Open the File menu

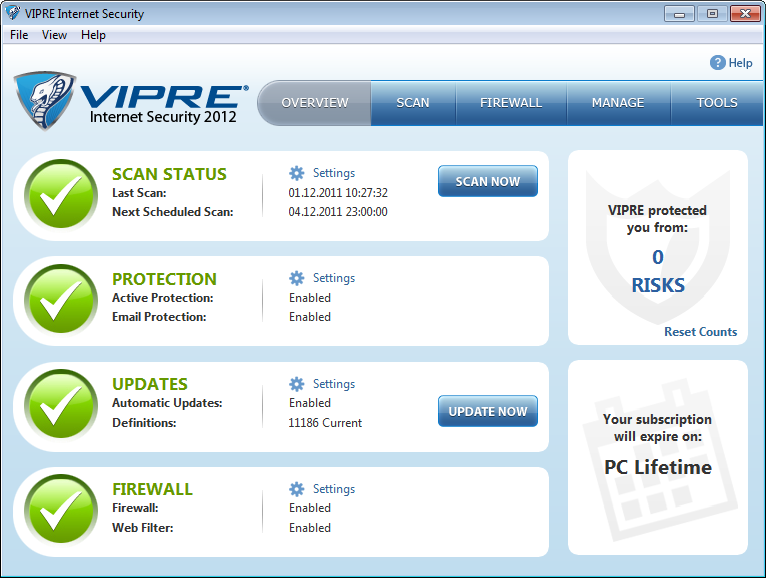pyautogui.click(x=19, y=35)
